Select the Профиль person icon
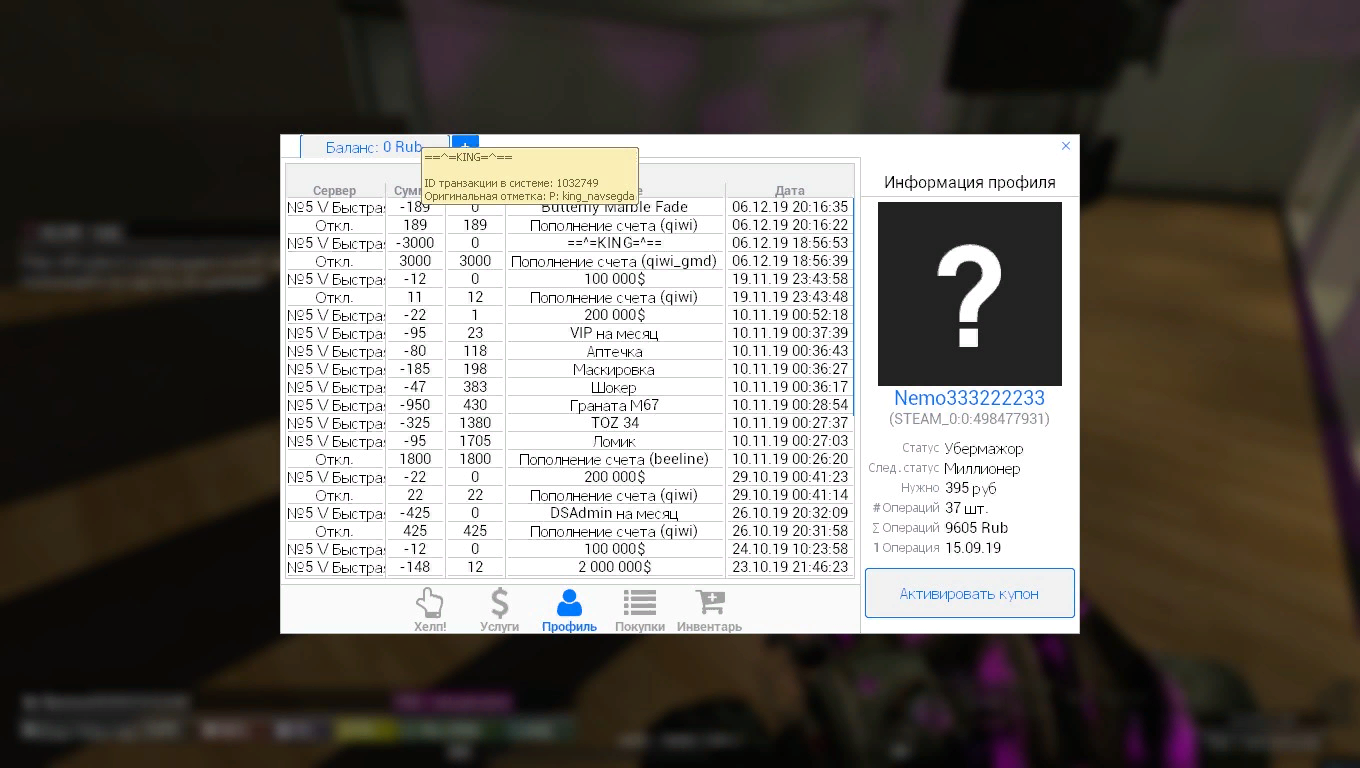Viewport: 1360px width, 768px height. [x=569, y=609]
